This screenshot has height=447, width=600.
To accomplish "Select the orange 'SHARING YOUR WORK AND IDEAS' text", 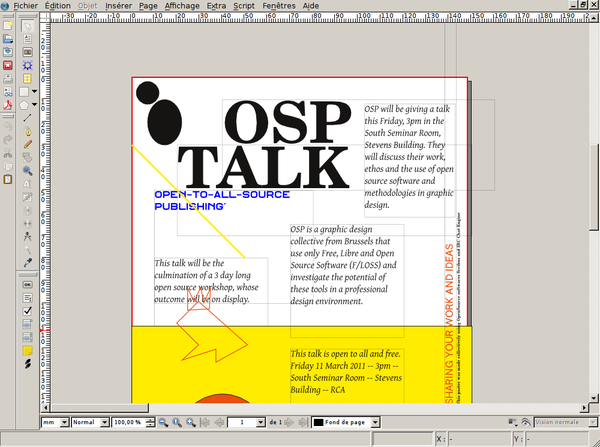I will click(449, 323).
